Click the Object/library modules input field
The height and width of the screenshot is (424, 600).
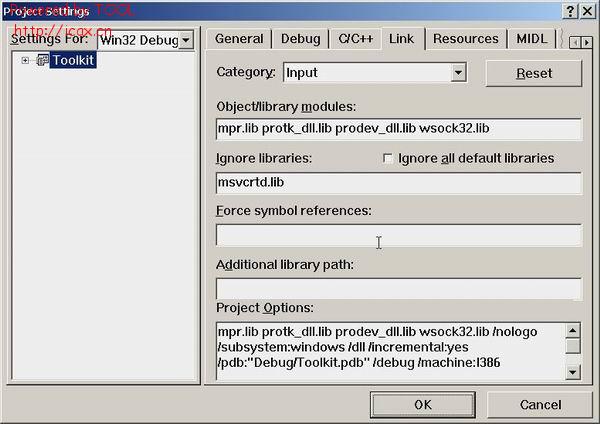tap(398, 129)
